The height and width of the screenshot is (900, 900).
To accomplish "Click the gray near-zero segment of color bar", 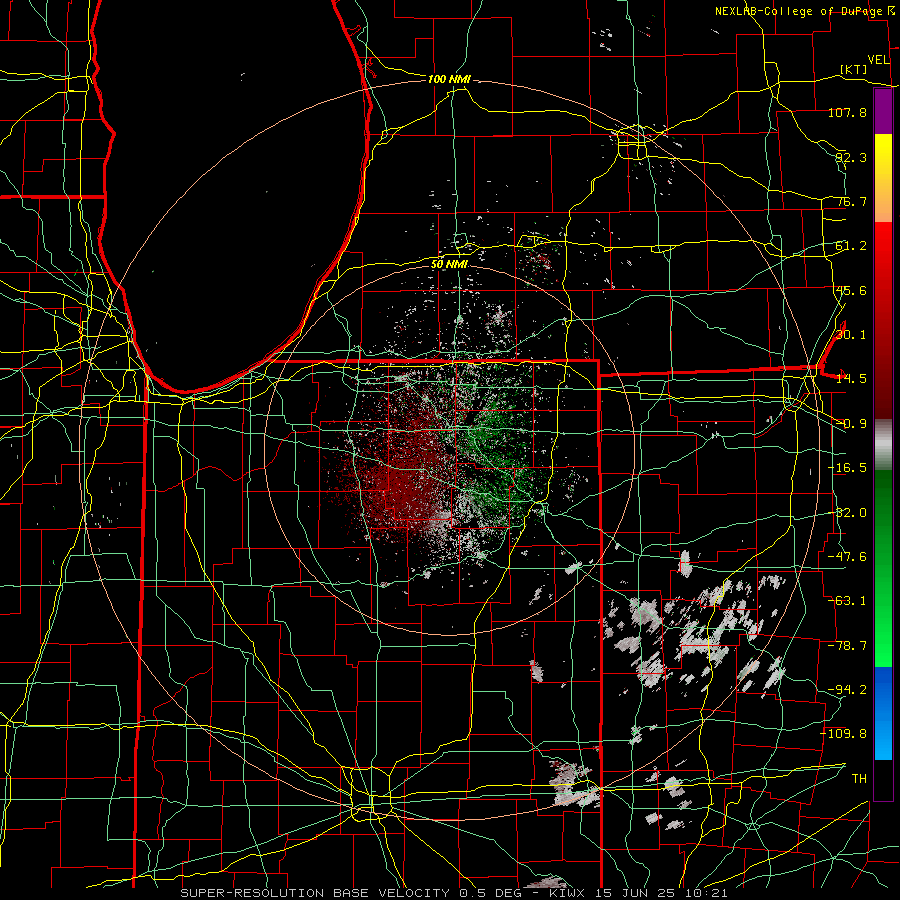I will (883, 445).
